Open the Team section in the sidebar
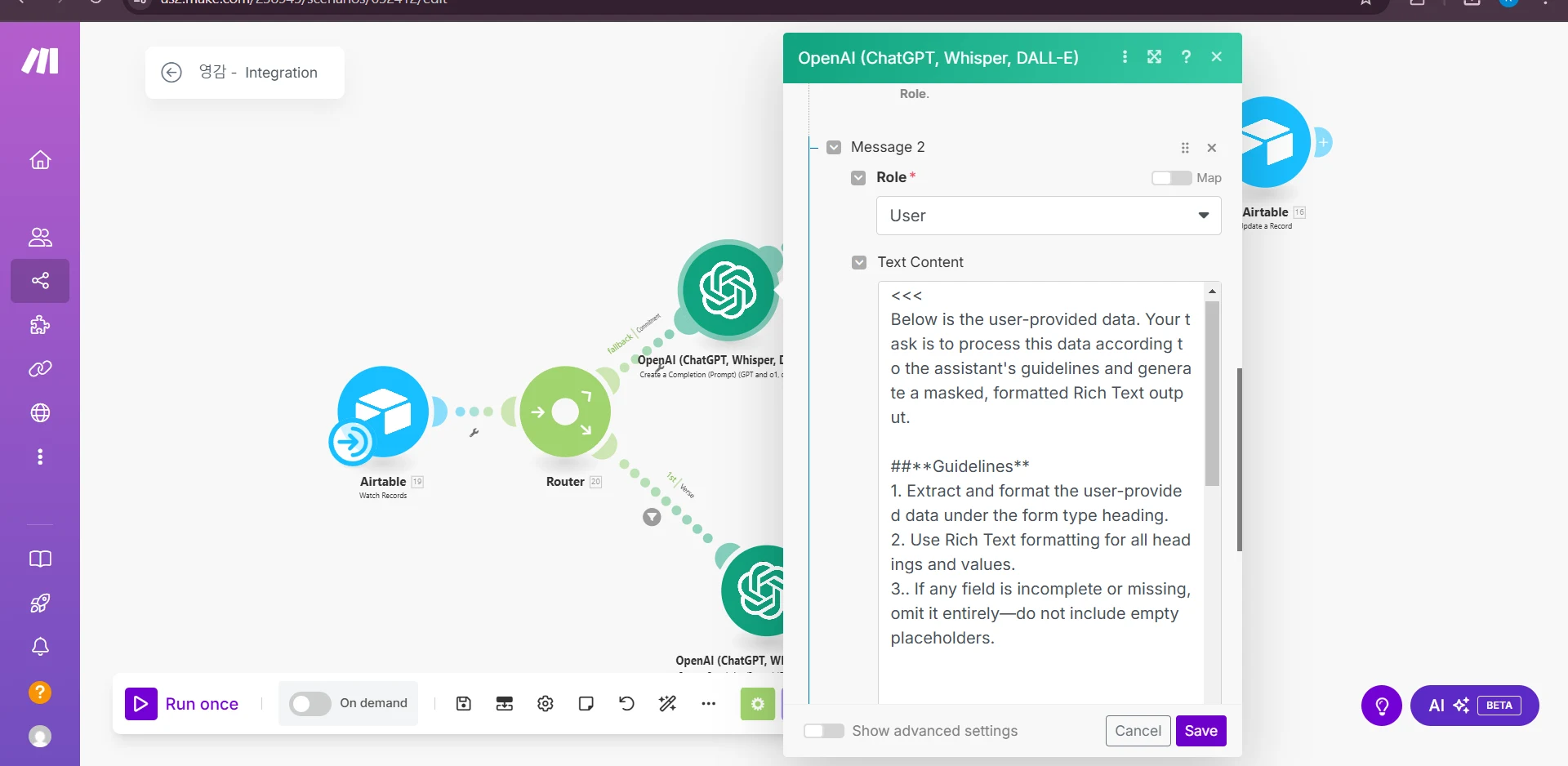The image size is (1568, 766). 40,237
